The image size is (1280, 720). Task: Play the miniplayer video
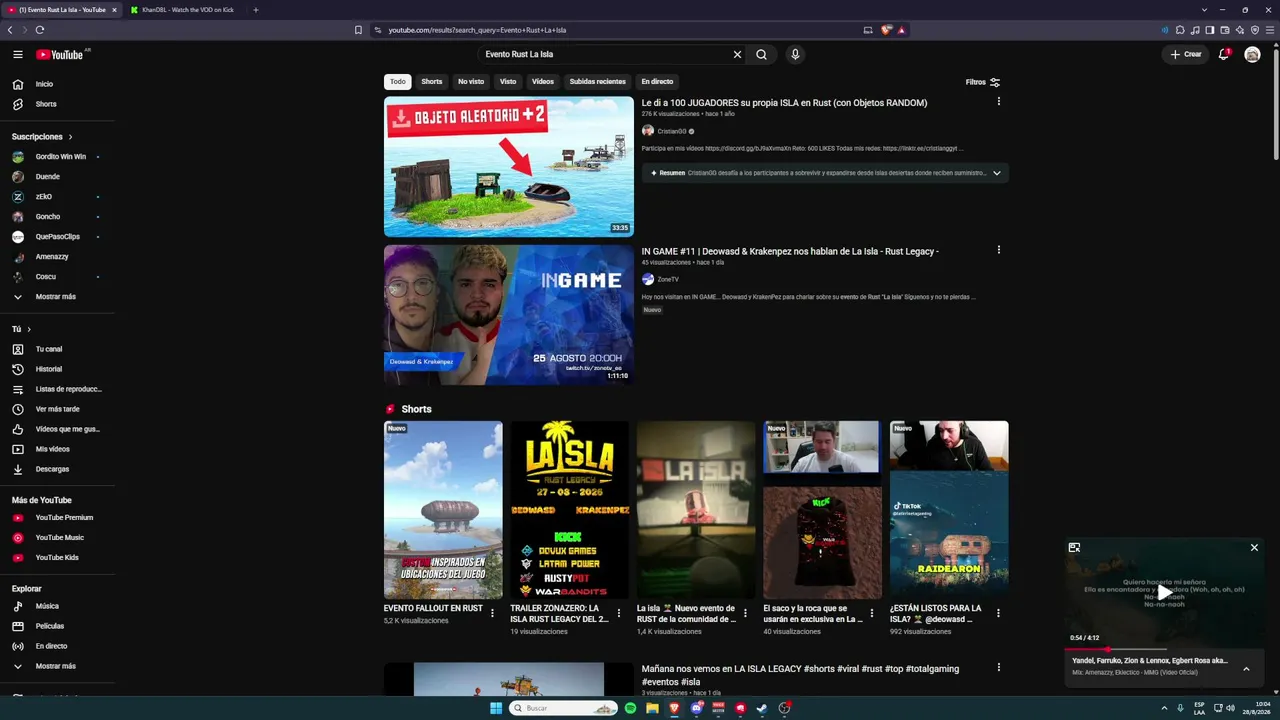point(1164,593)
